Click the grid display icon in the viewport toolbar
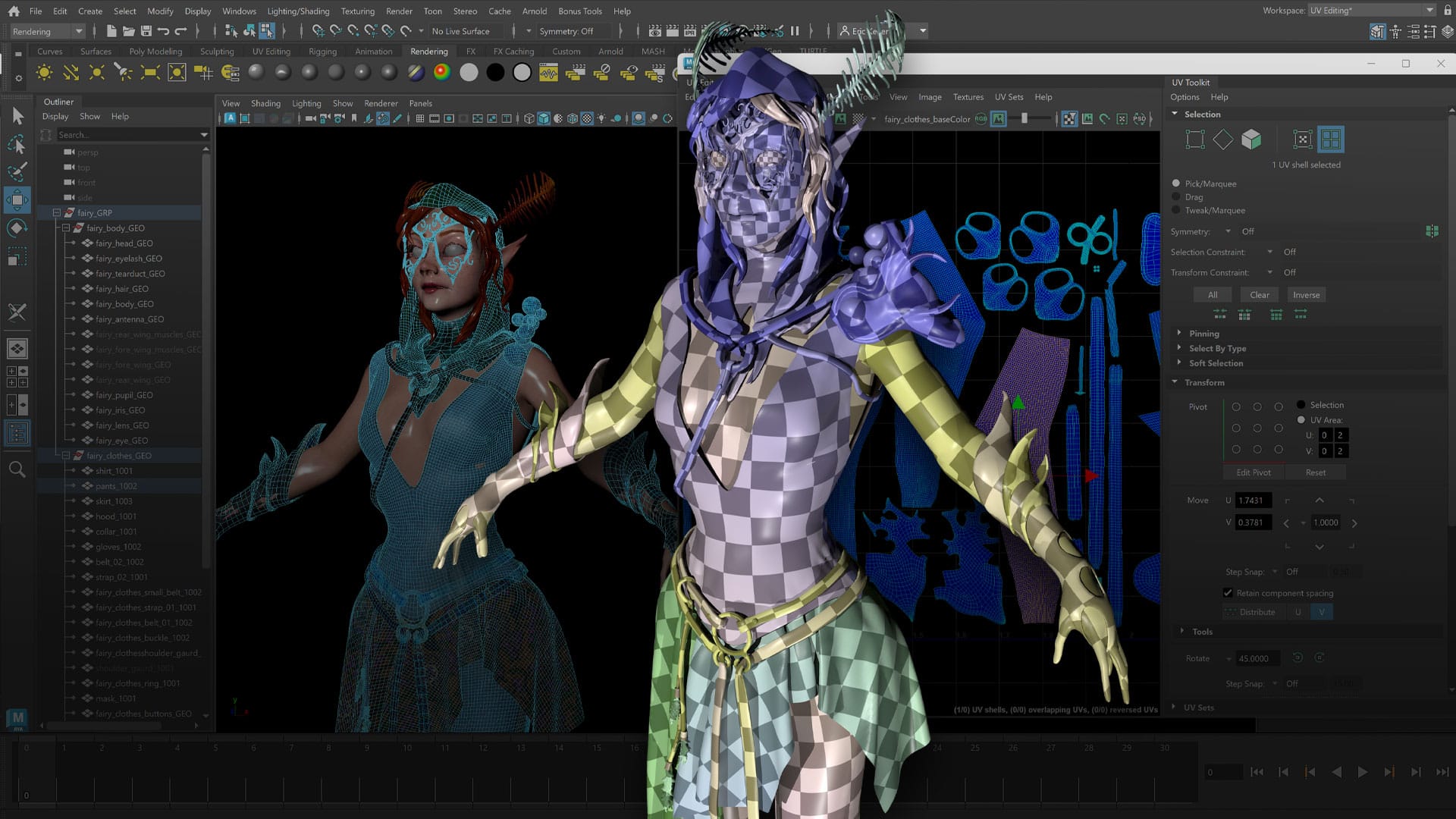1456x819 pixels. pyautogui.click(x=419, y=118)
